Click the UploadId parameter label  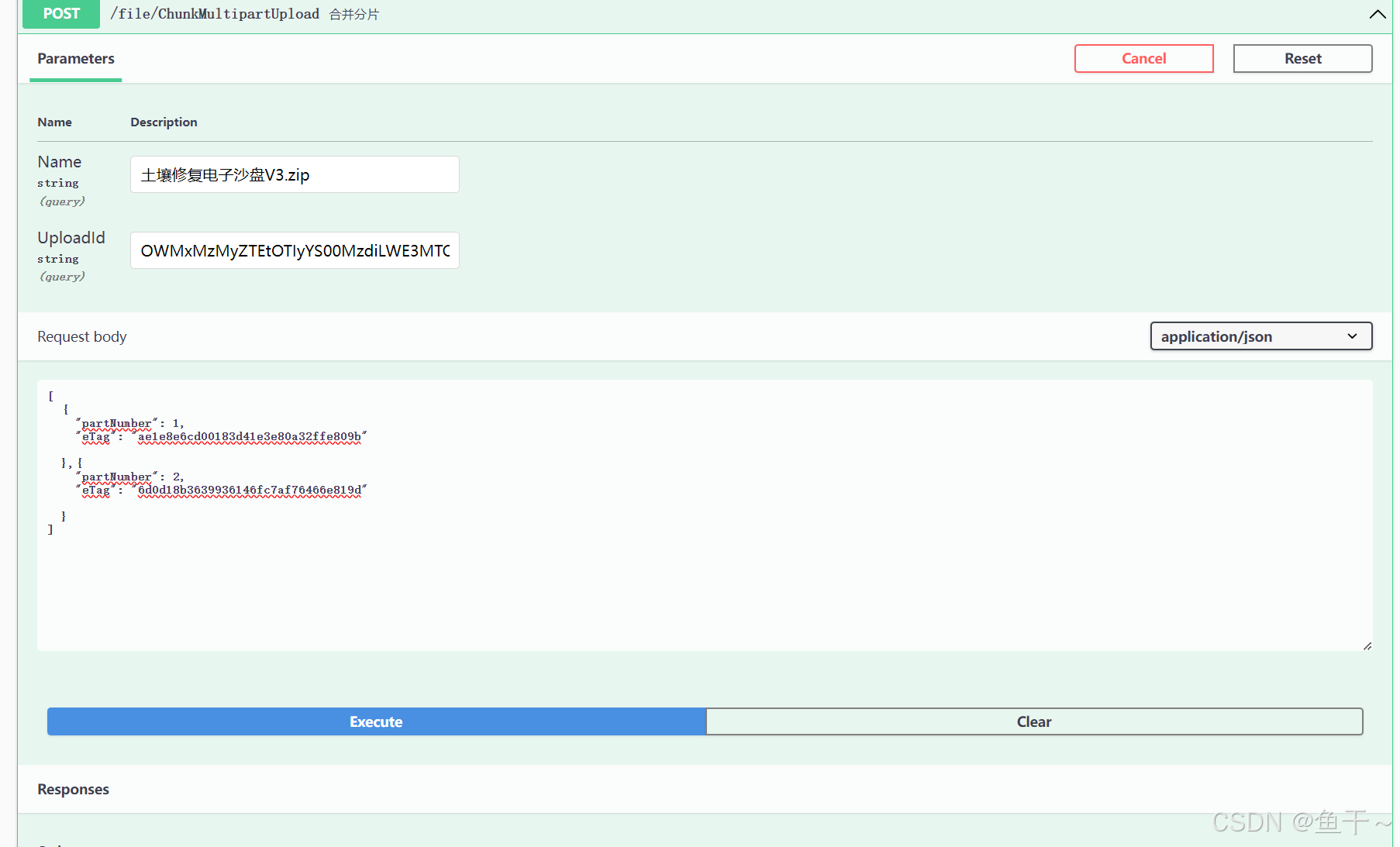coord(71,238)
